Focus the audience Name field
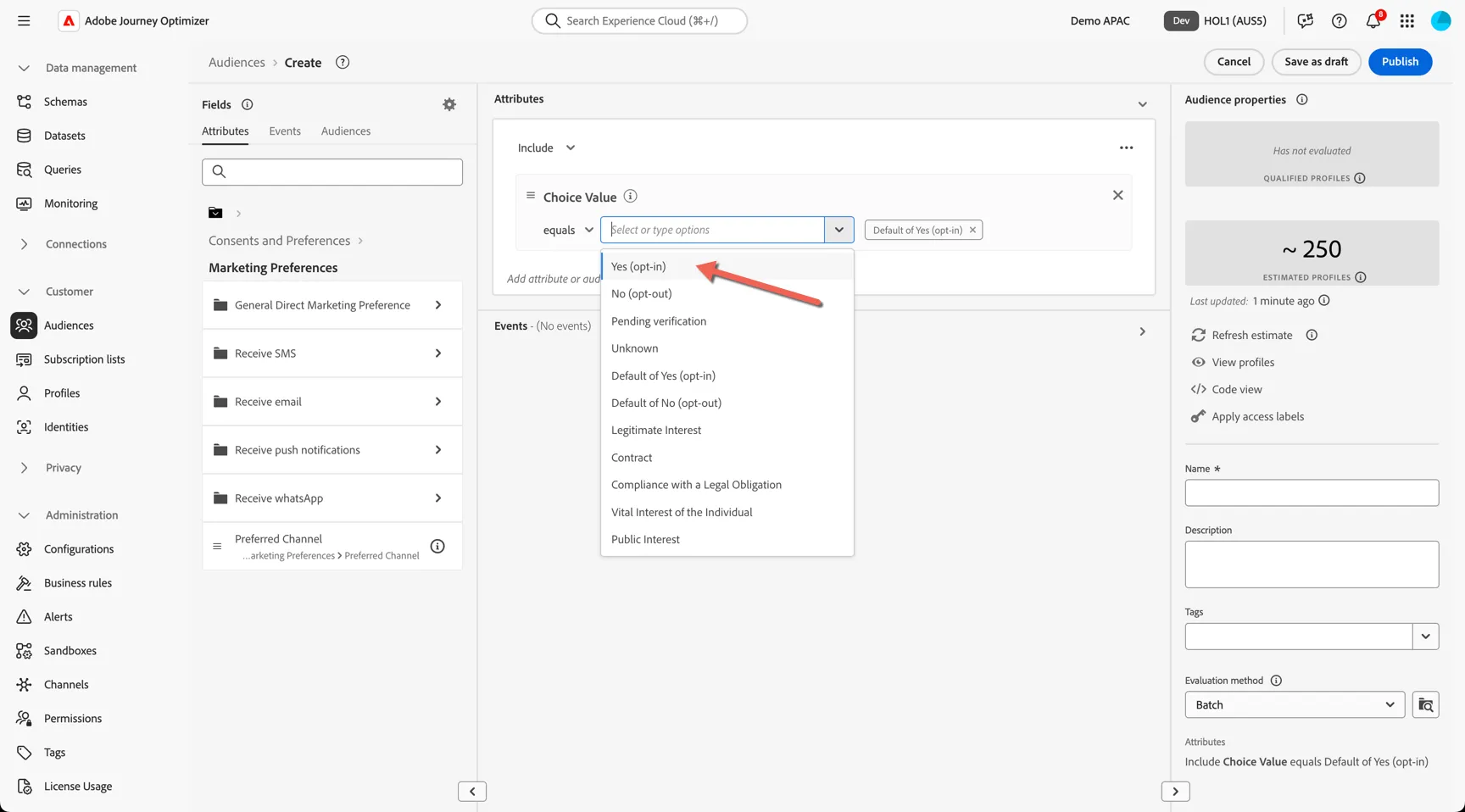 point(1312,492)
